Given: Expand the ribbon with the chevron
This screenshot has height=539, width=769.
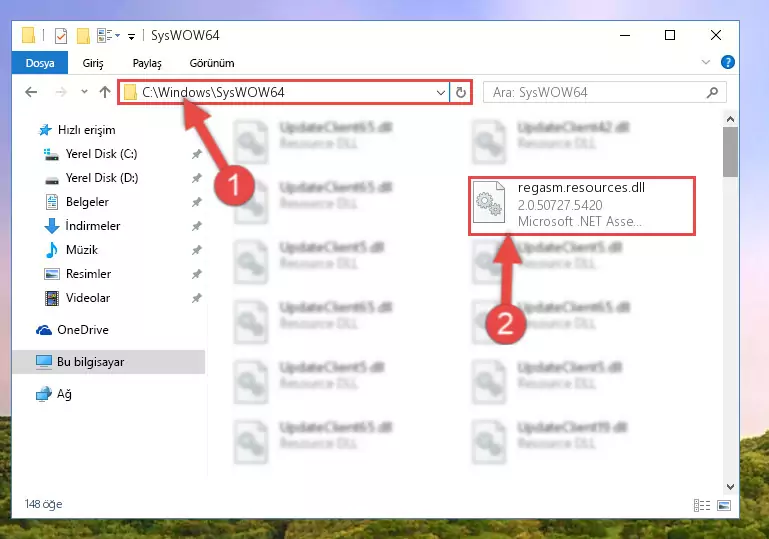Looking at the screenshot, I should coord(706,62).
